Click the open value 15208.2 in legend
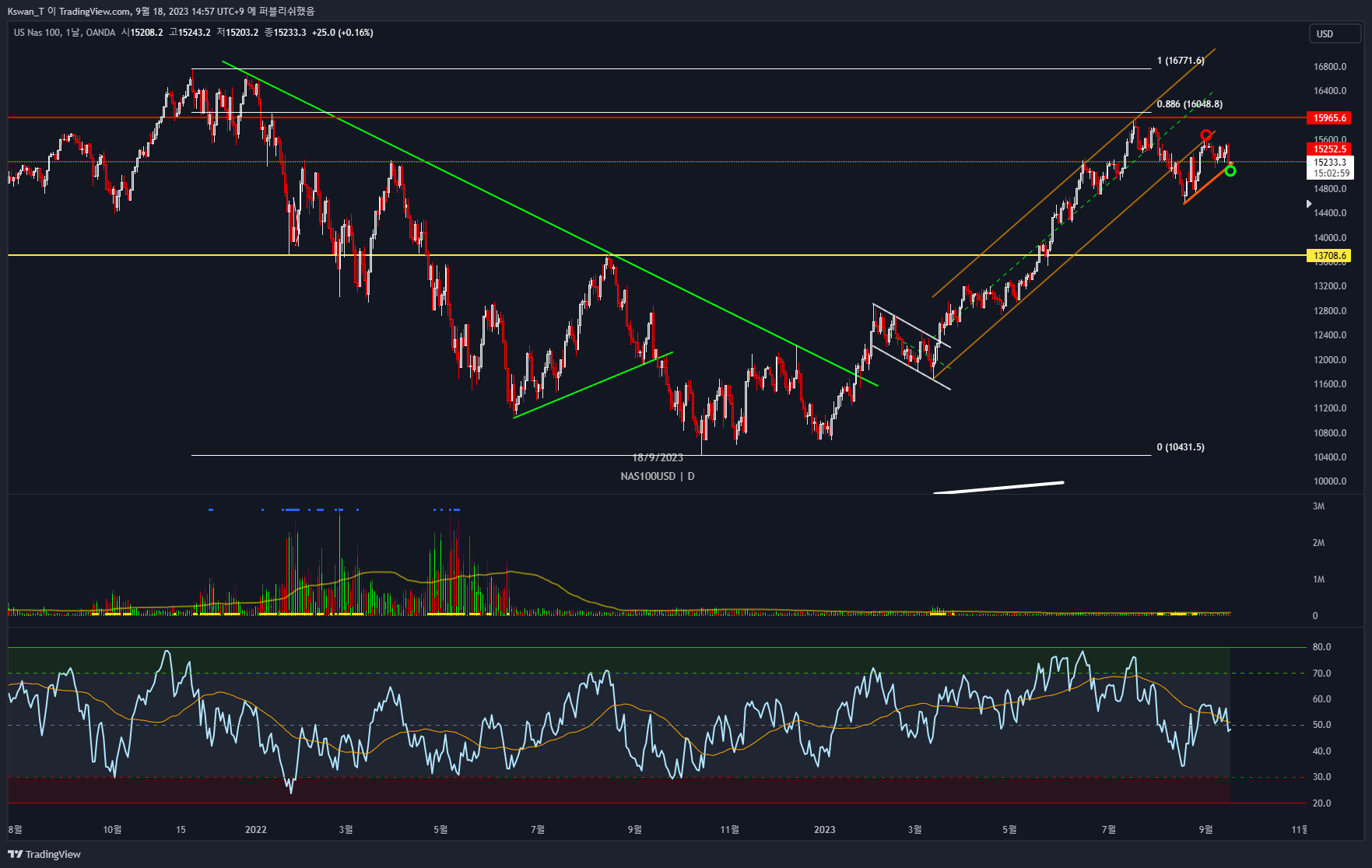The image size is (1372, 868). point(146,33)
